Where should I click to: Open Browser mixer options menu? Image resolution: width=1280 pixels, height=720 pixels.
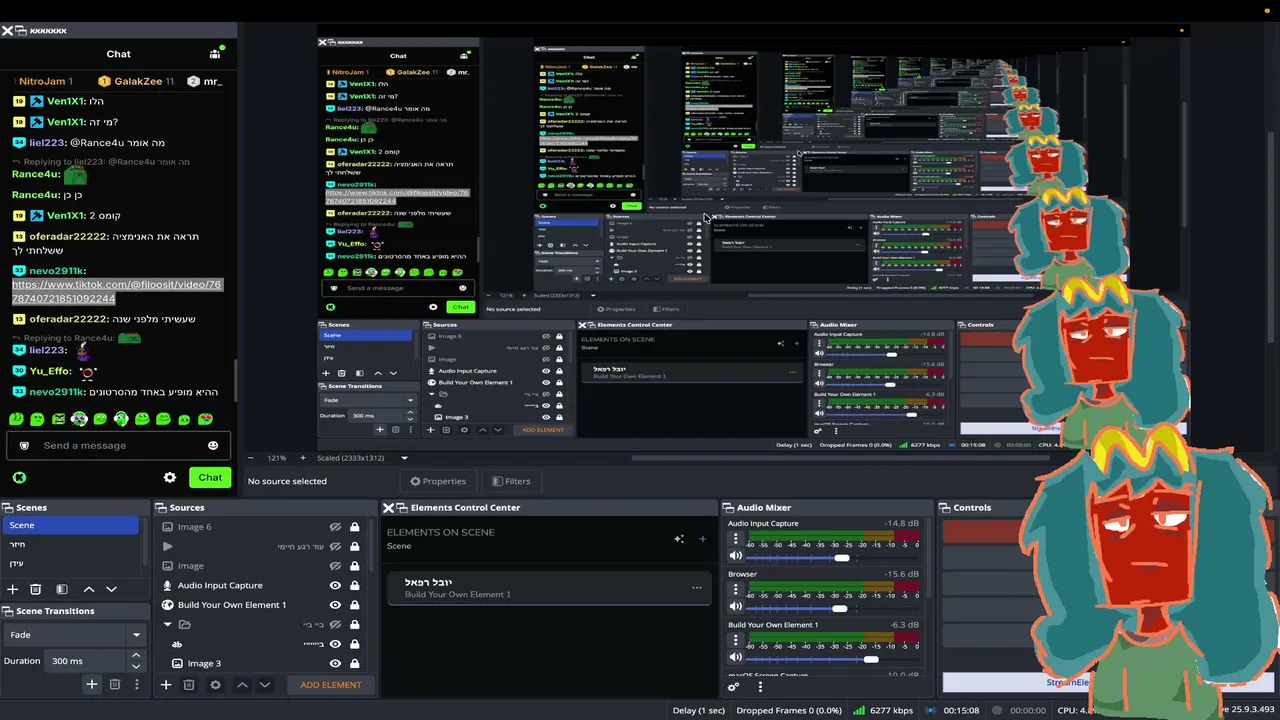pos(736,589)
